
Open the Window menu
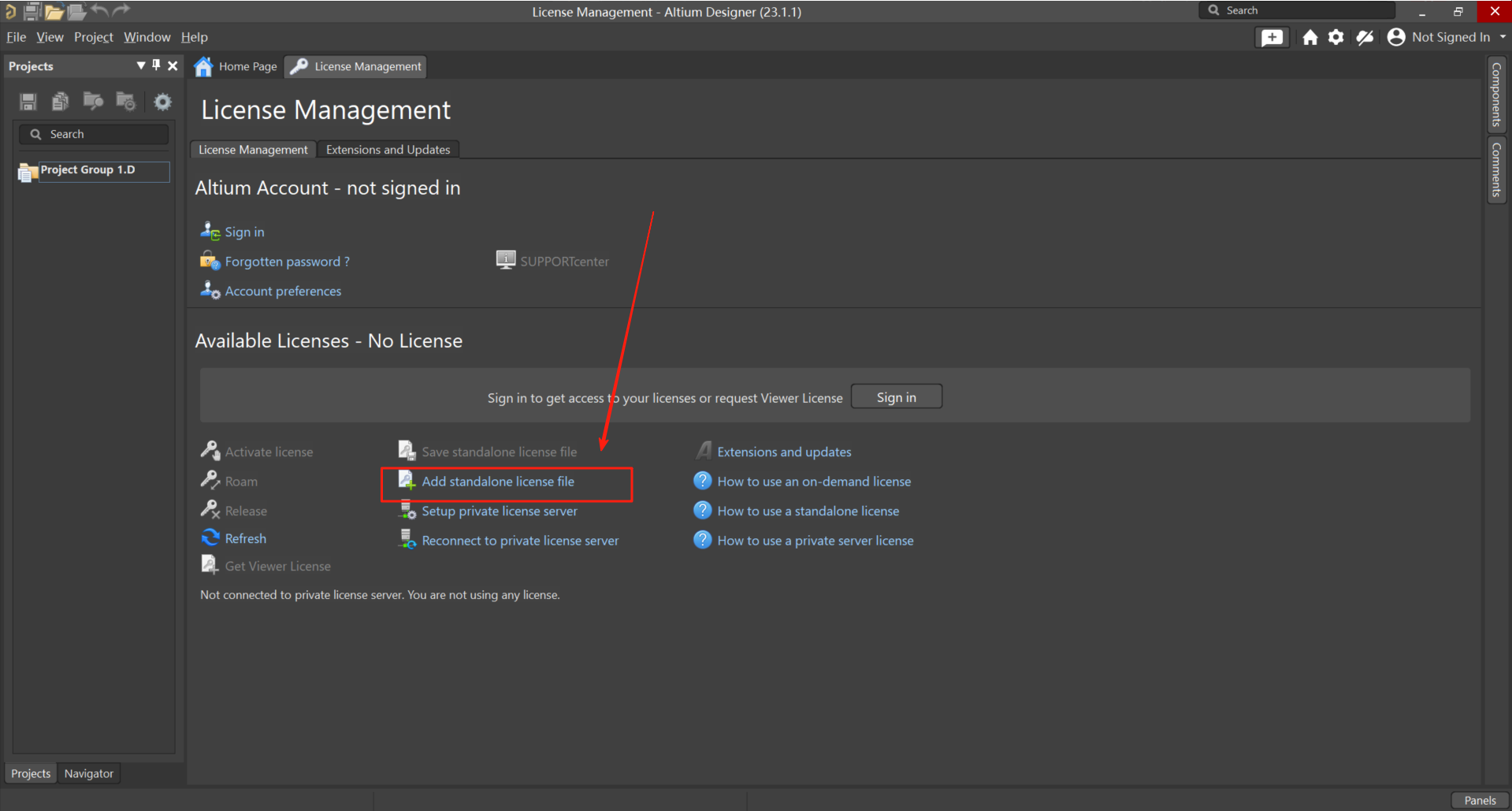(x=147, y=37)
